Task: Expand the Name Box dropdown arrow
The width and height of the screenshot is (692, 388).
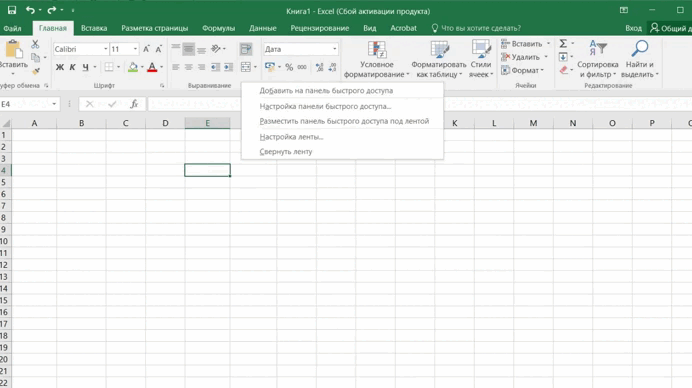Action: pyautogui.click(x=54, y=104)
